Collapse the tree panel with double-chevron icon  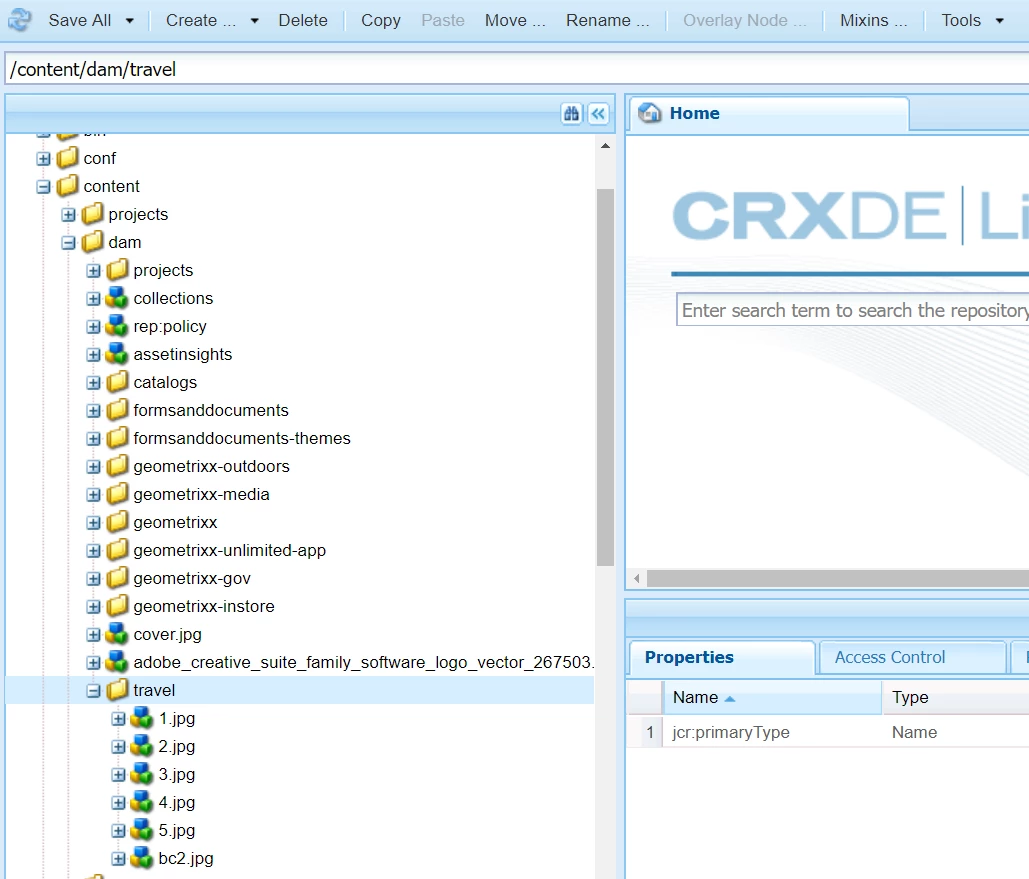coord(598,114)
